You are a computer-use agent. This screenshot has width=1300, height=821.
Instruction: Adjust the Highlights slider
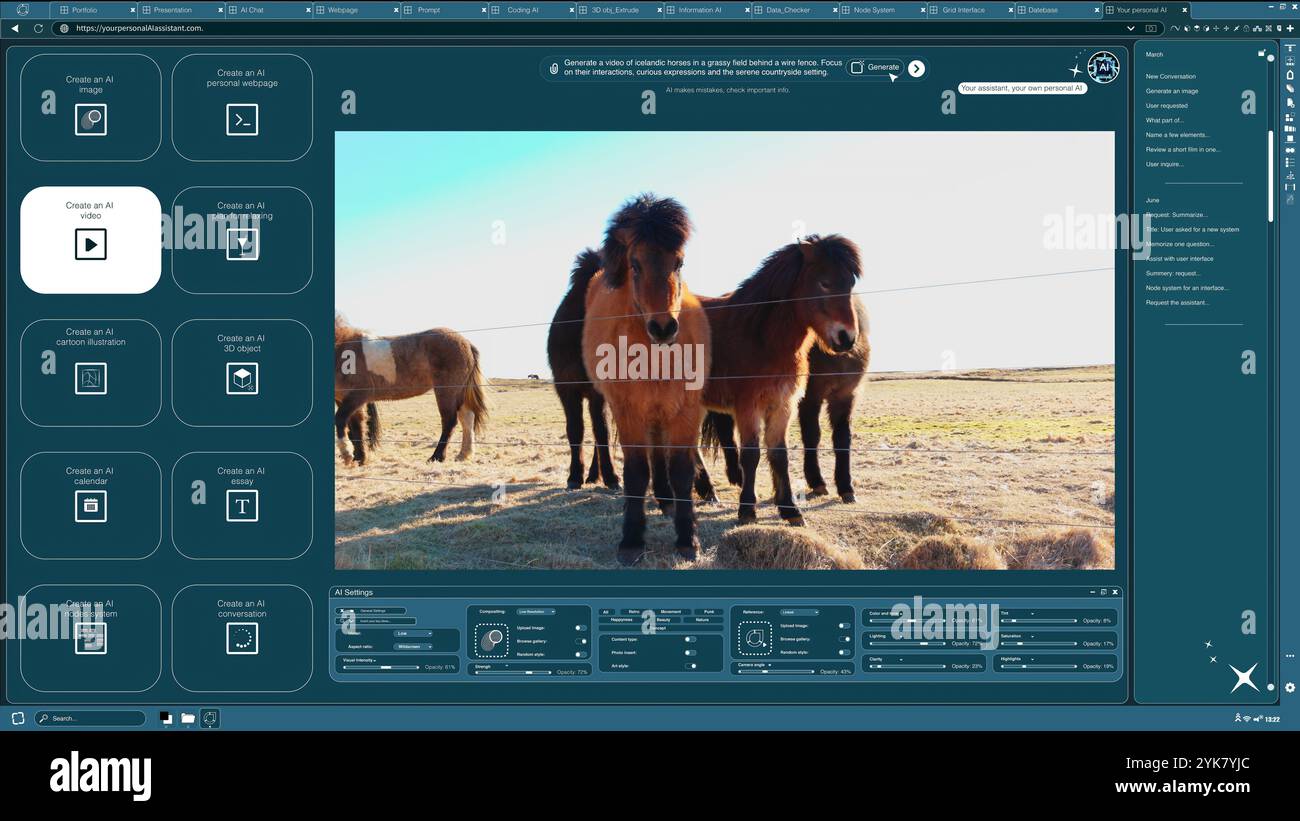(1038, 667)
